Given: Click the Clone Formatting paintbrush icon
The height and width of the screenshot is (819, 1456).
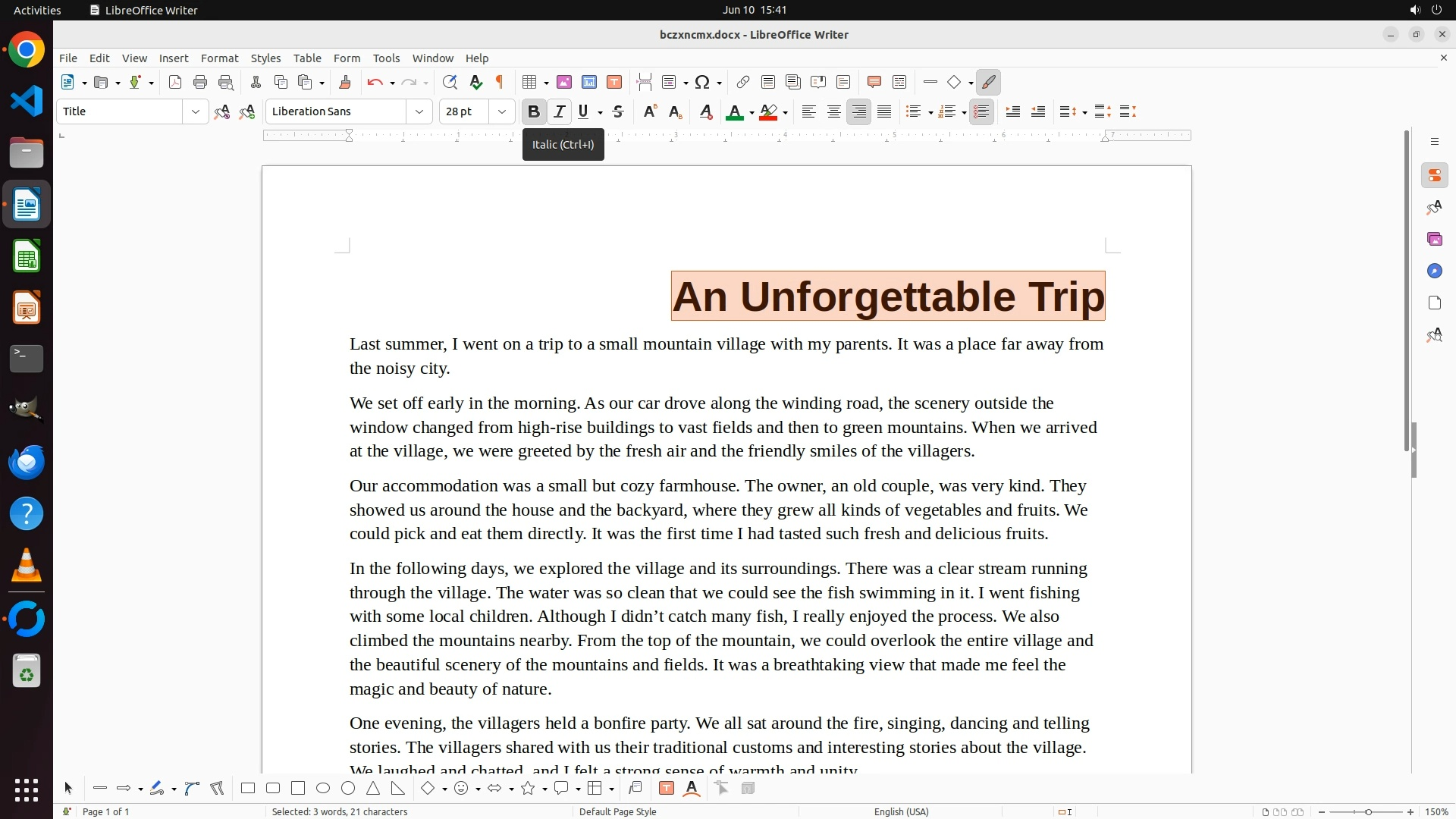Looking at the screenshot, I should (345, 83).
